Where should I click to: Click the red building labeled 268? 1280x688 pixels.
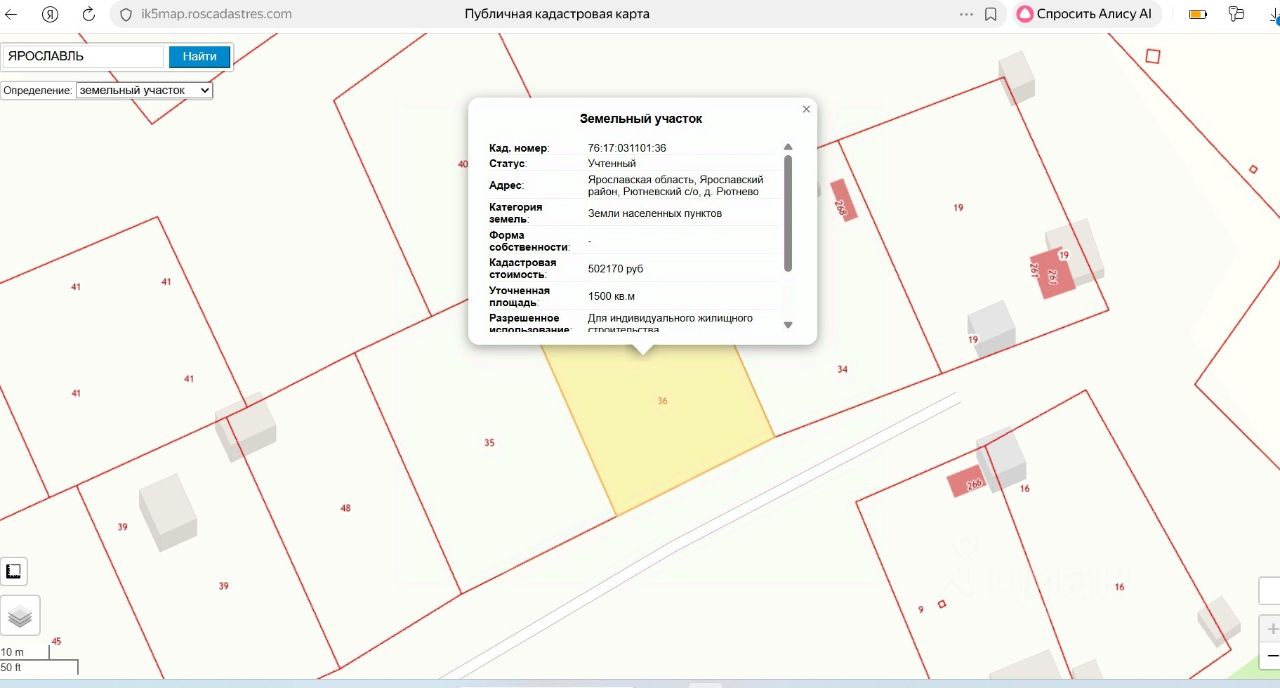(x=844, y=200)
